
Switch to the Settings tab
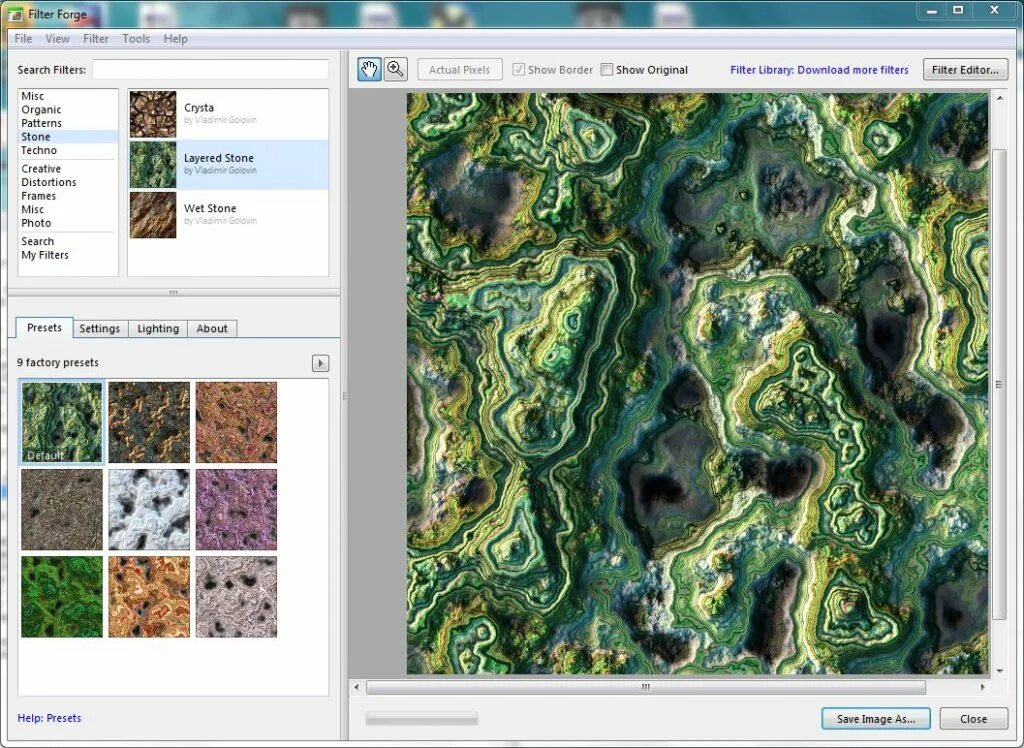pyautogui.click(x=100, y=329)
